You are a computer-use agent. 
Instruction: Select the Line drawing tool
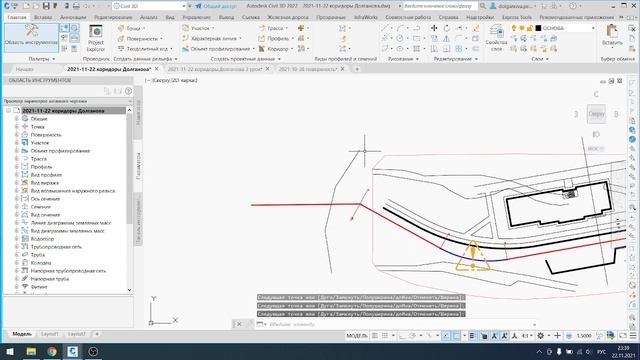point(384,28)
